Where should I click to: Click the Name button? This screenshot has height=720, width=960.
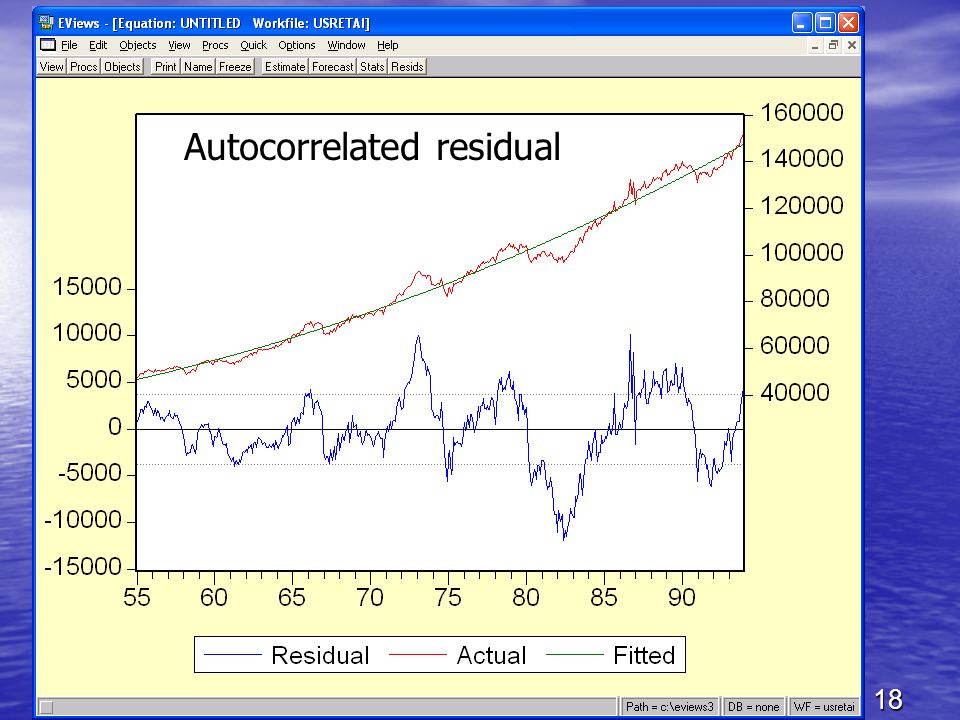coord(198,67)
